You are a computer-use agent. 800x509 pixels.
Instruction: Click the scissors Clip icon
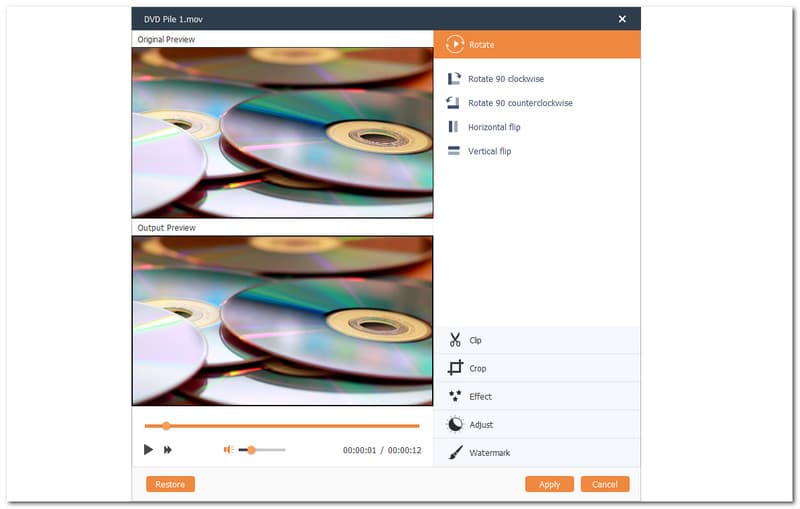pos(455,340)
